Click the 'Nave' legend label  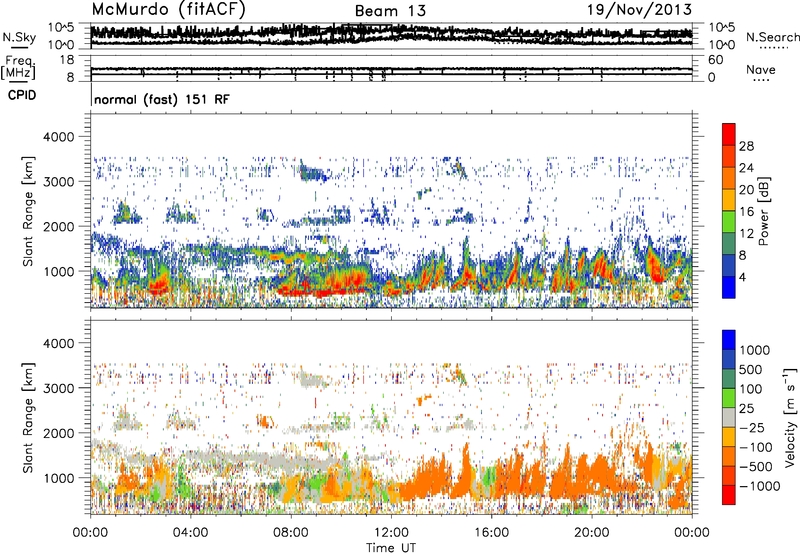coord(761,69)
